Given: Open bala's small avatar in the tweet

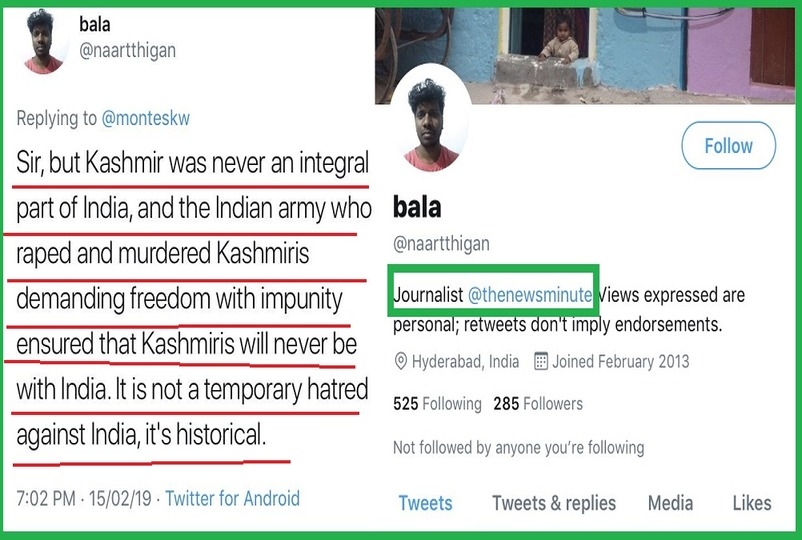Looking at the screenshot, I should (43, 42).
